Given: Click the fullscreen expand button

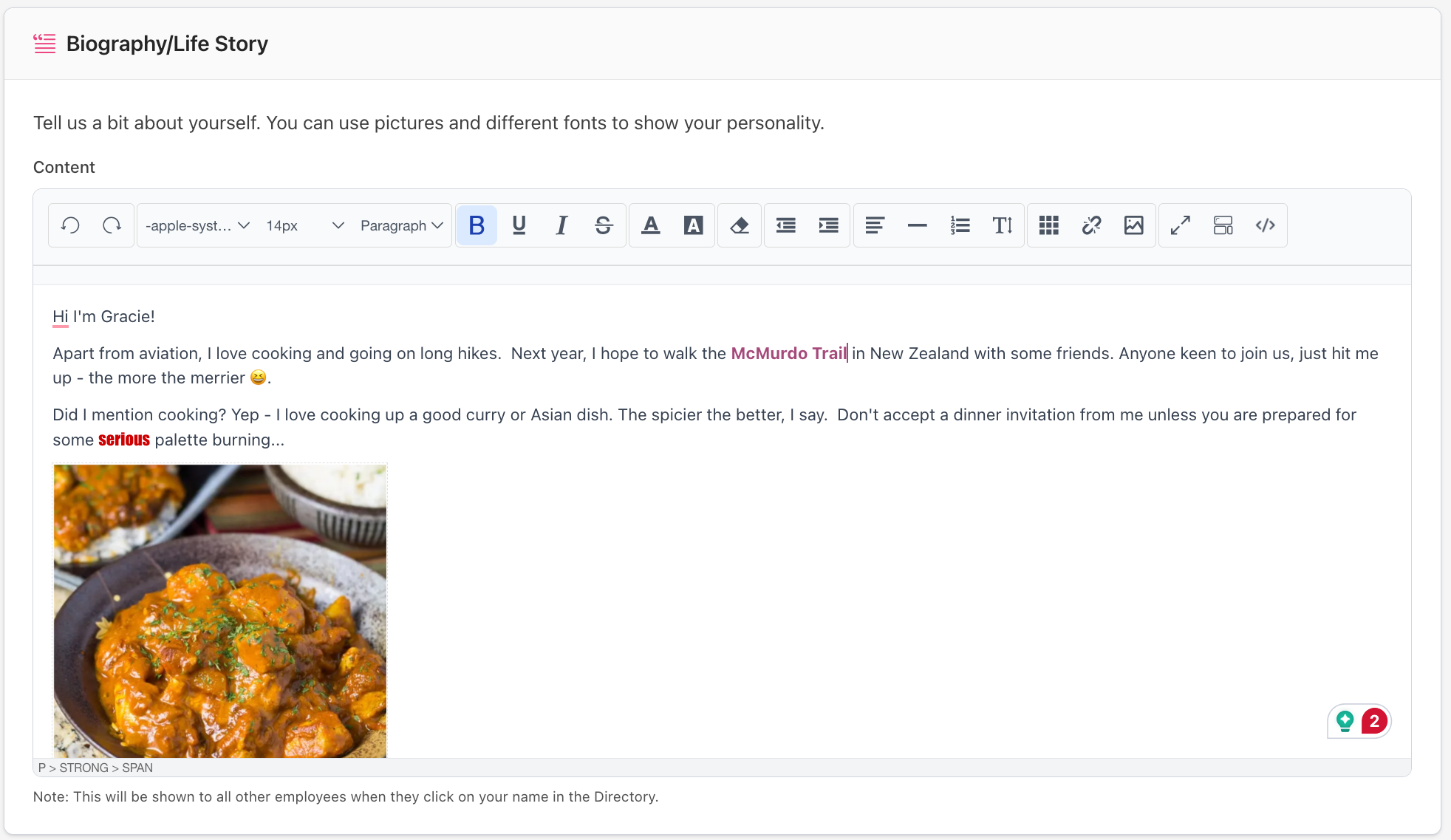Looking at the screenshot, I should (x=1180, y=225).
